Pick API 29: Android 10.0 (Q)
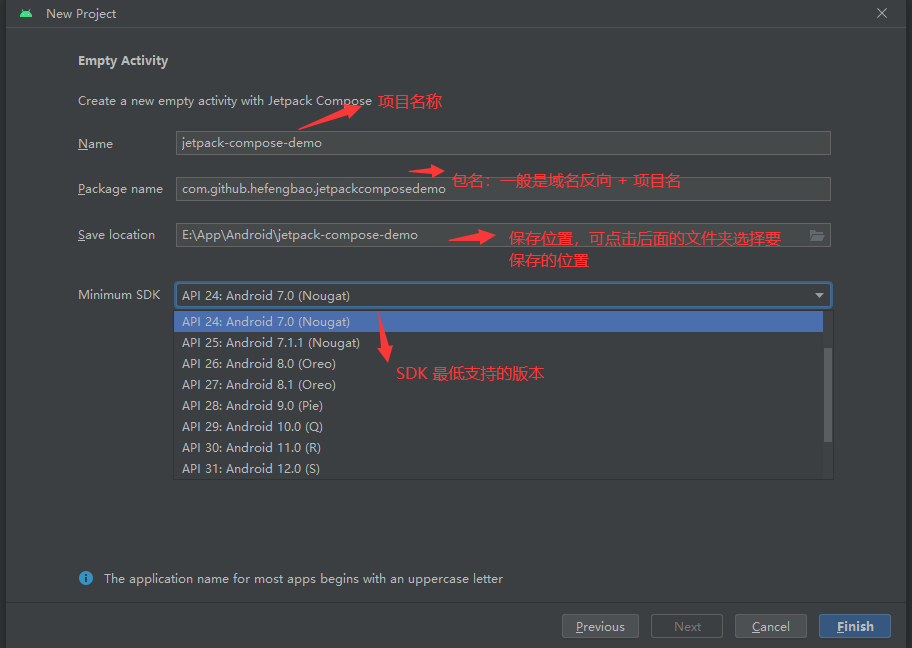The width and height of the screenshot is (912, 648). pos(498,426)
